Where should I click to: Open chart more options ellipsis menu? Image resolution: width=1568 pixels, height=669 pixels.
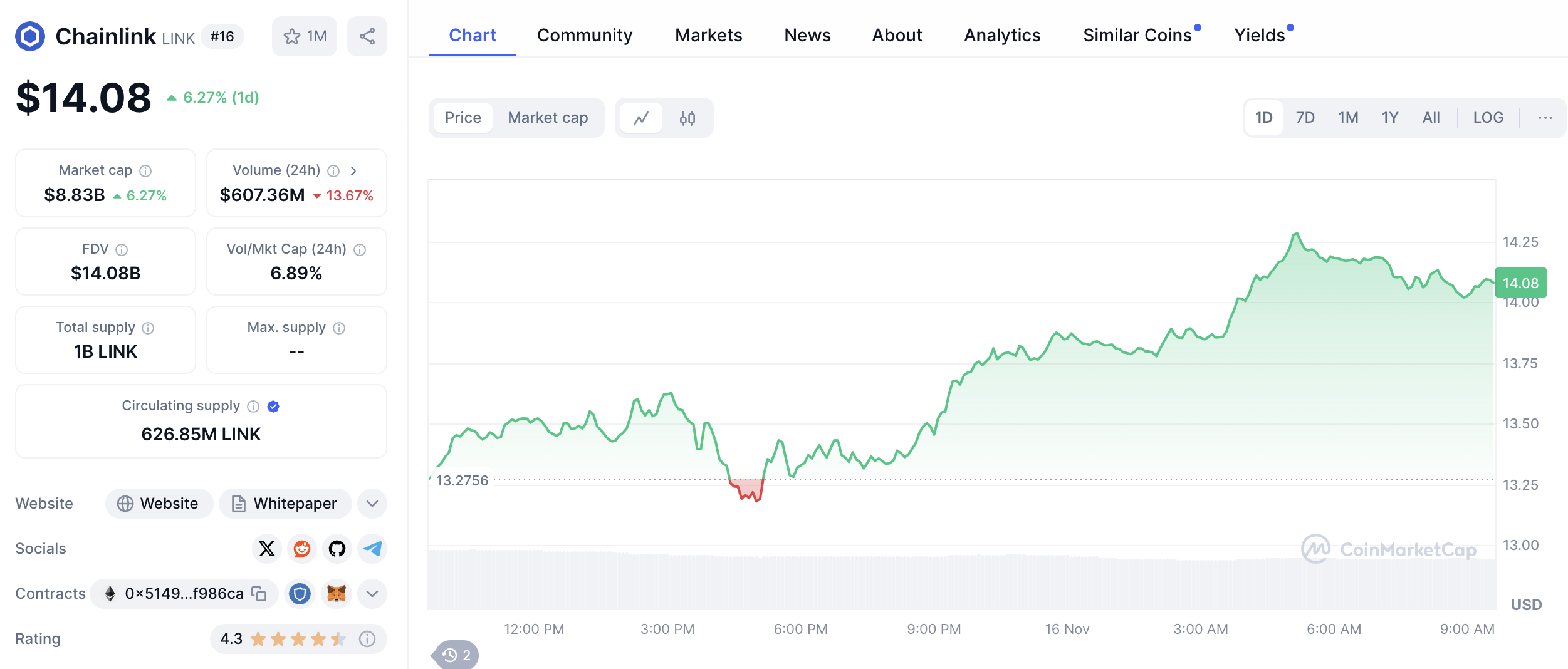[x=1545, y=118]
